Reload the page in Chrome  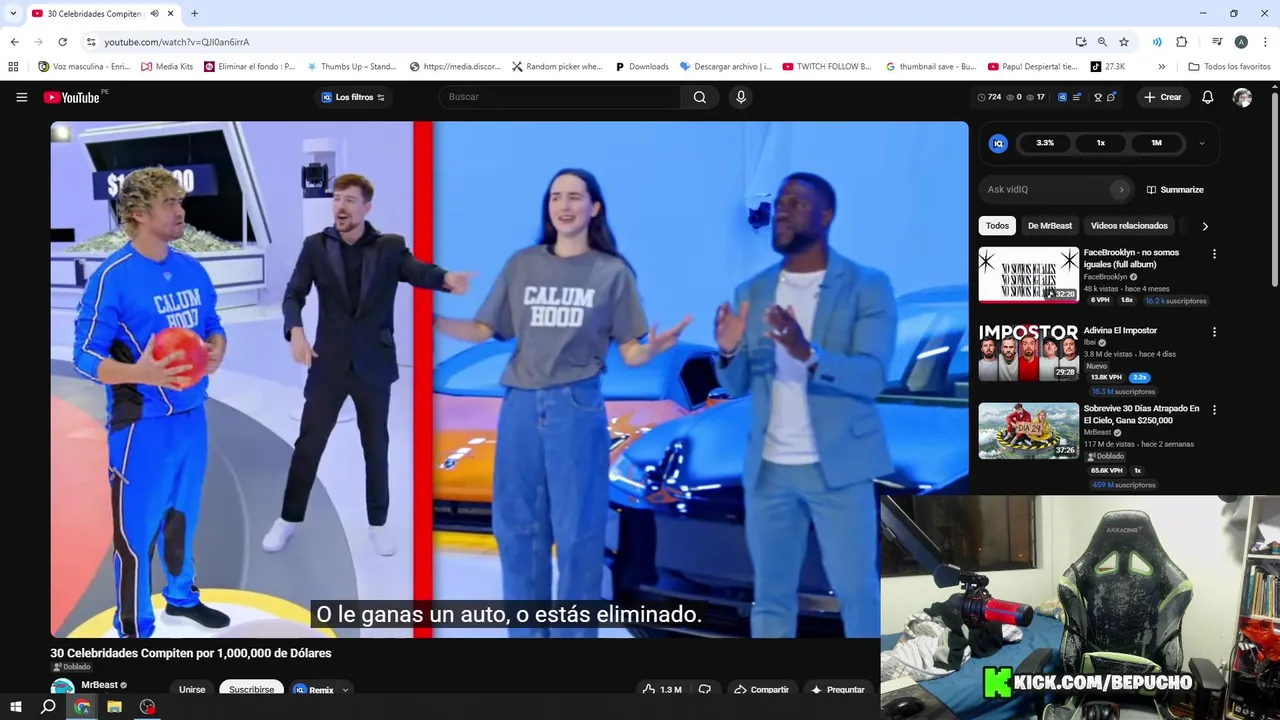(62, 42)
